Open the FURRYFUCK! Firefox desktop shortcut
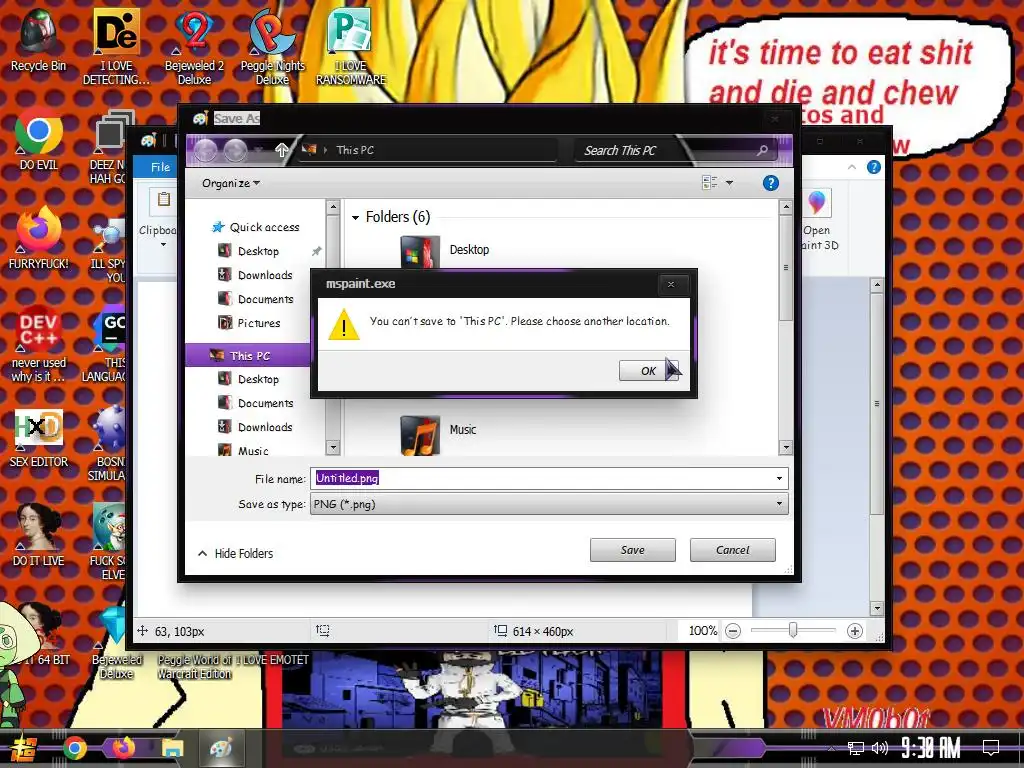The image size is (1024, 768). [39, 238]
